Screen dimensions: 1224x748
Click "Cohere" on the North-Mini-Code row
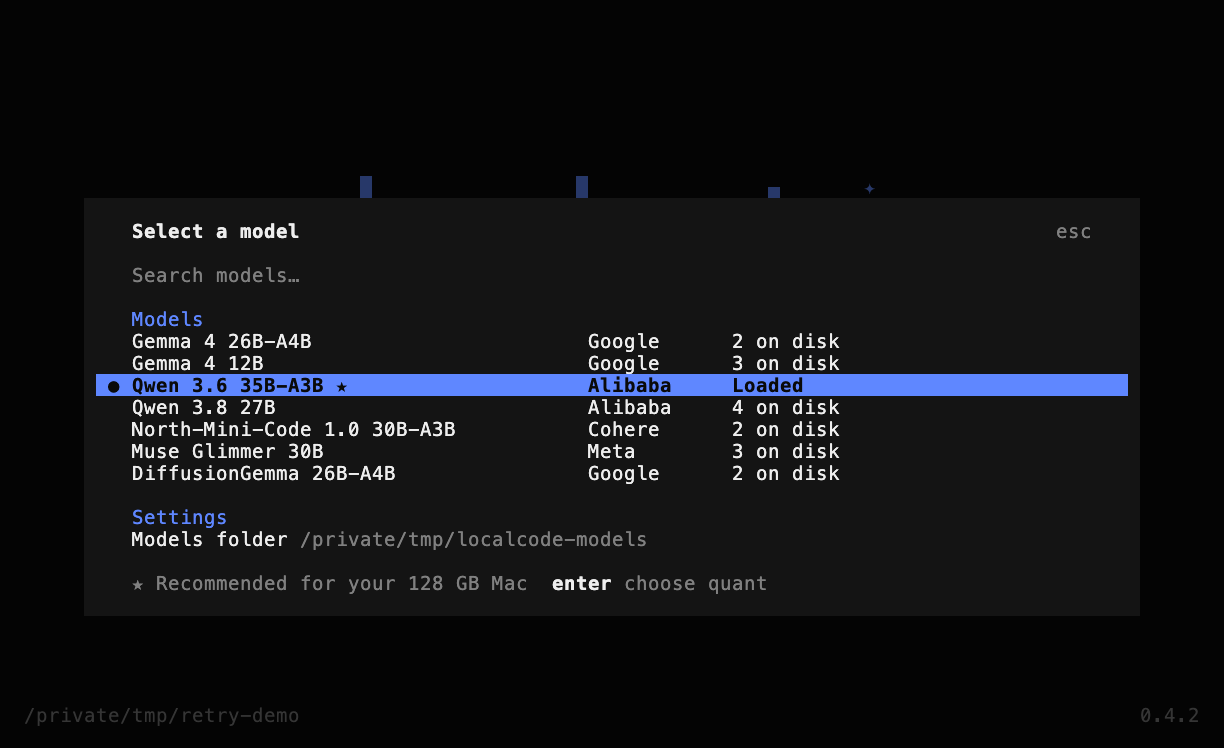pyautogui.click(x=624, y=430)
